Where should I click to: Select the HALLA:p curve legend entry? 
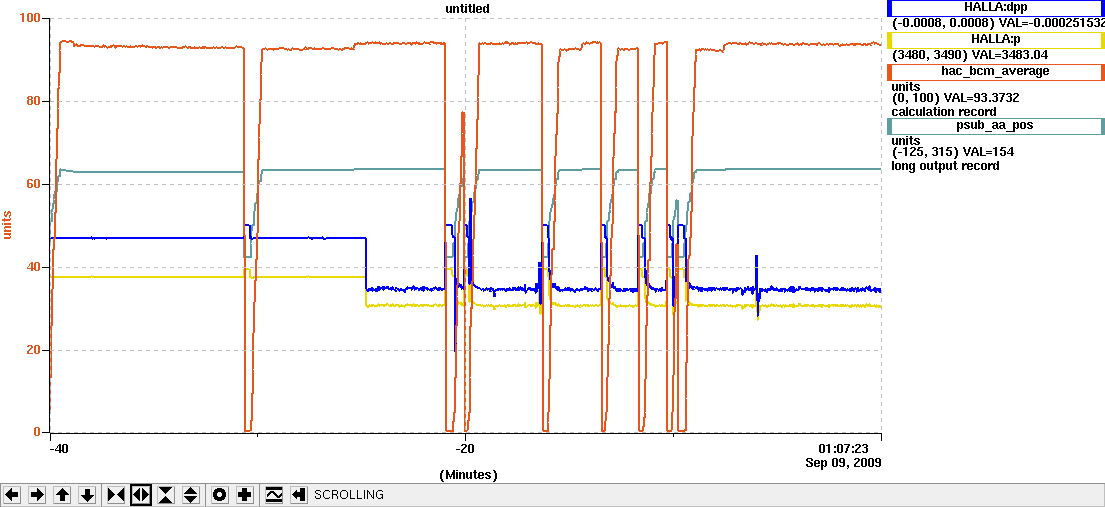pyautogui.click(x=996, y=39)
